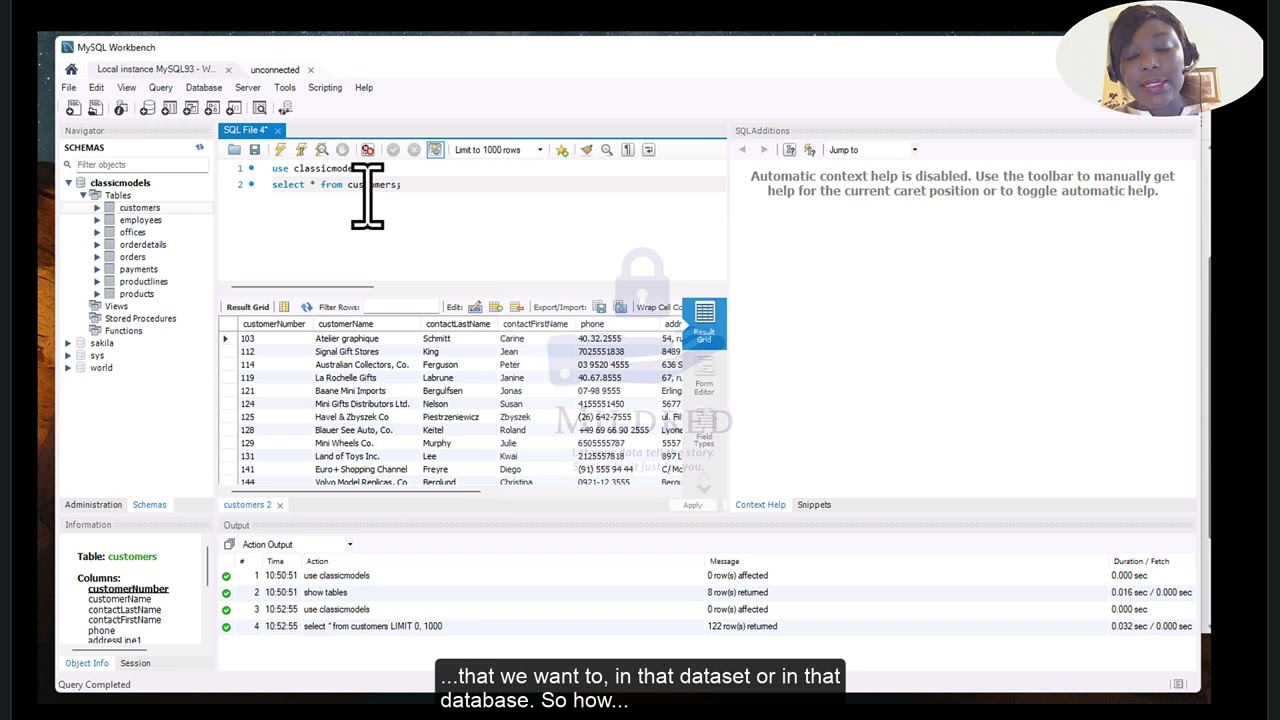The width and height of the screenshot is (1280, 720).
Task: Create a new stored procedure icon
Action: [x=213, y=108]
